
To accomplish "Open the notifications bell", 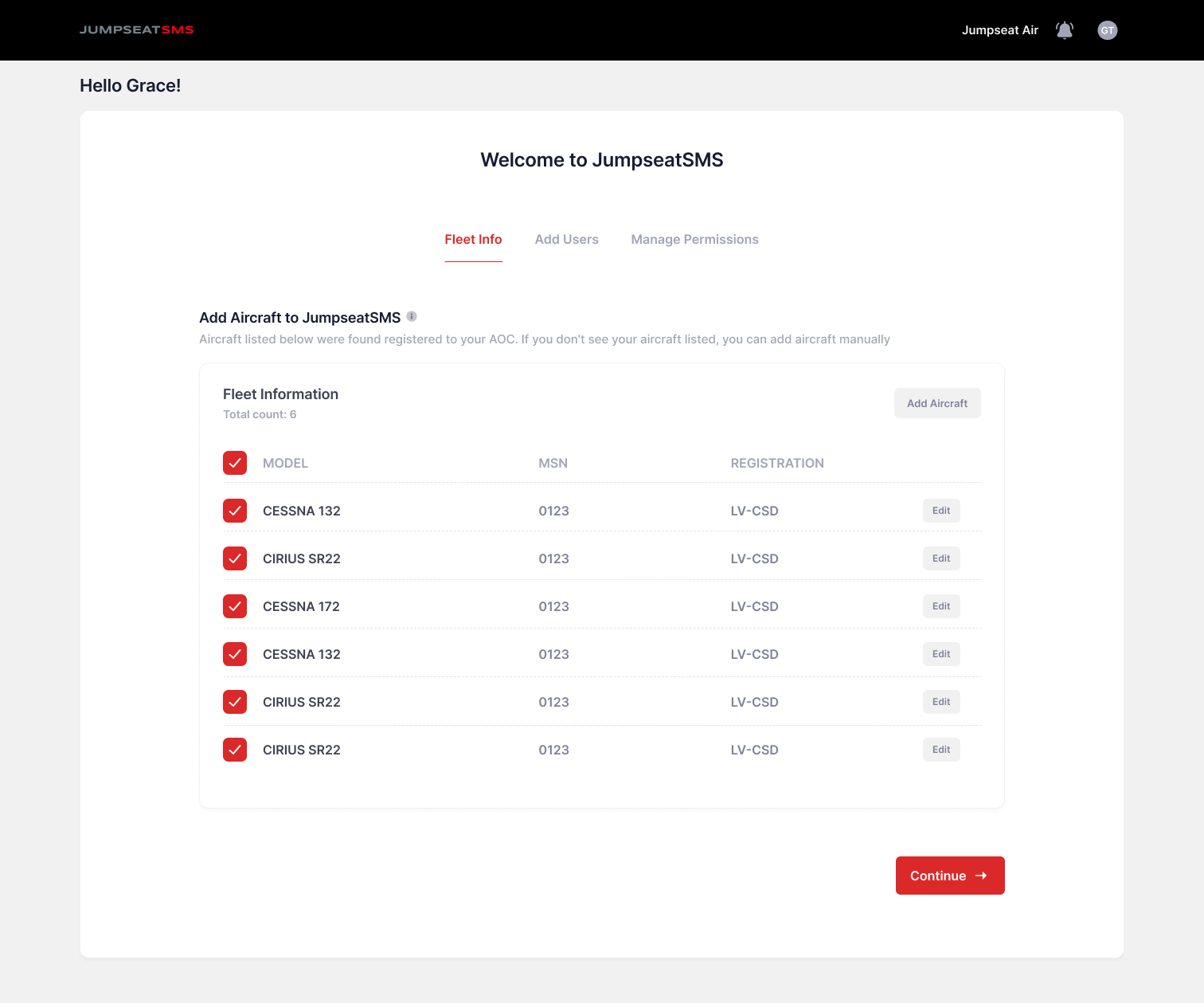I will point(1064,30).
